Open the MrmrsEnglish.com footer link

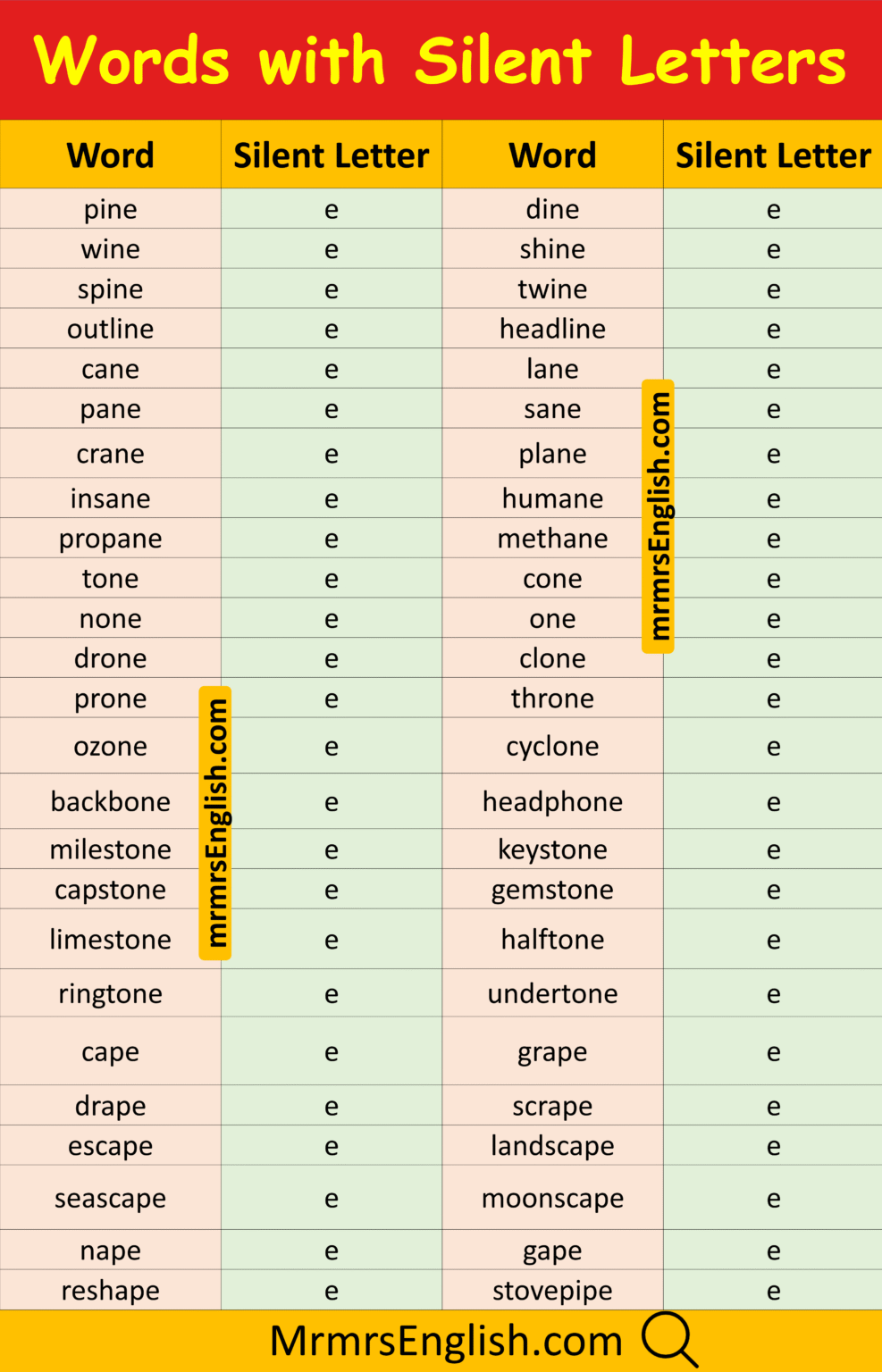tap(446, 1341)
